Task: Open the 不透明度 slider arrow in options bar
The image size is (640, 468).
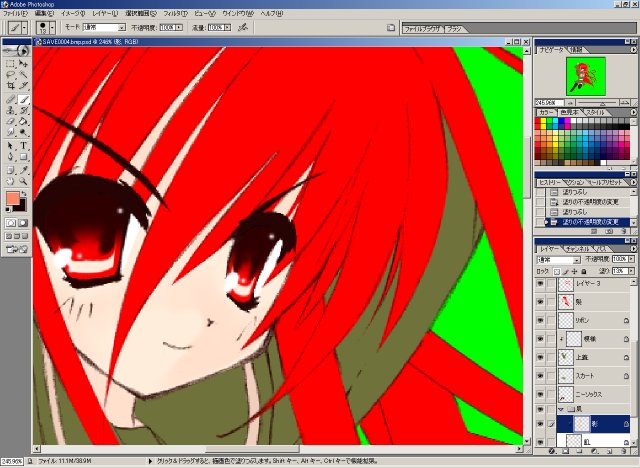Action: point(179,28)
